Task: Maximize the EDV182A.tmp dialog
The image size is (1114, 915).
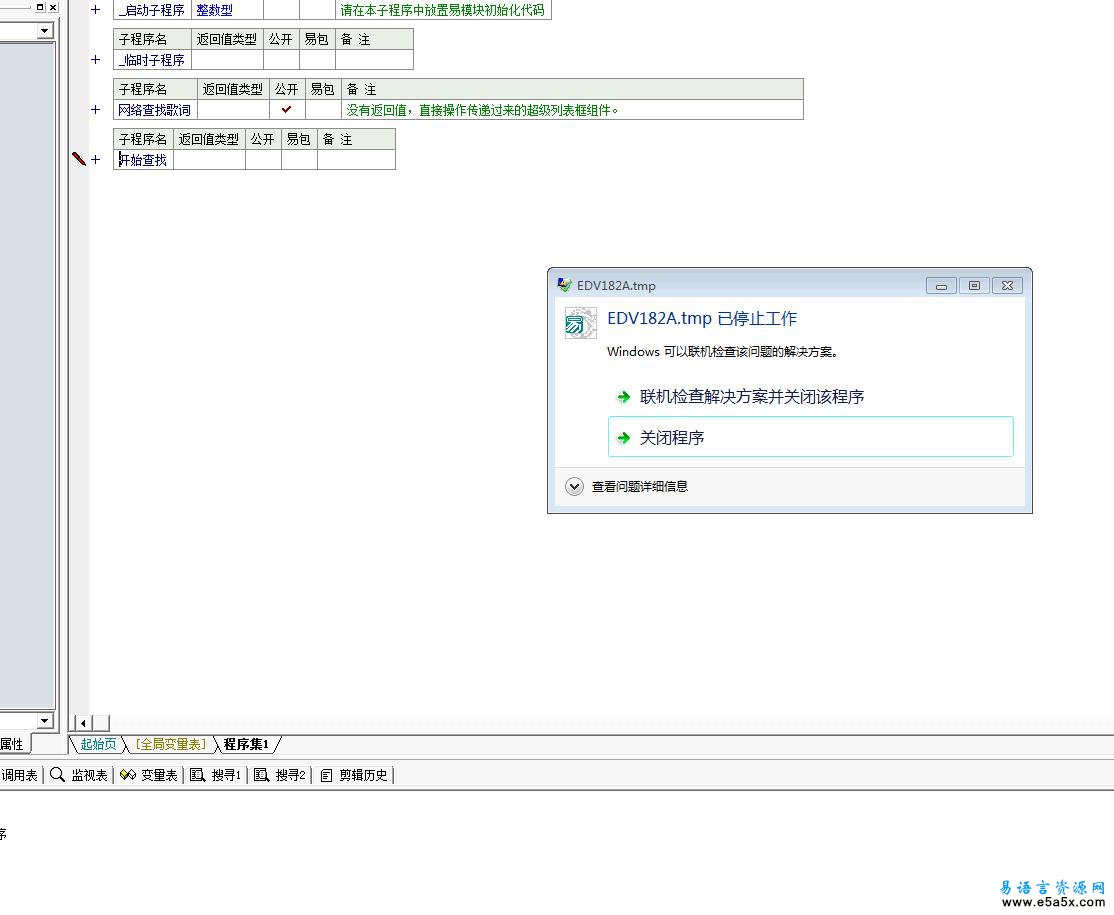Action: (974, 286)
